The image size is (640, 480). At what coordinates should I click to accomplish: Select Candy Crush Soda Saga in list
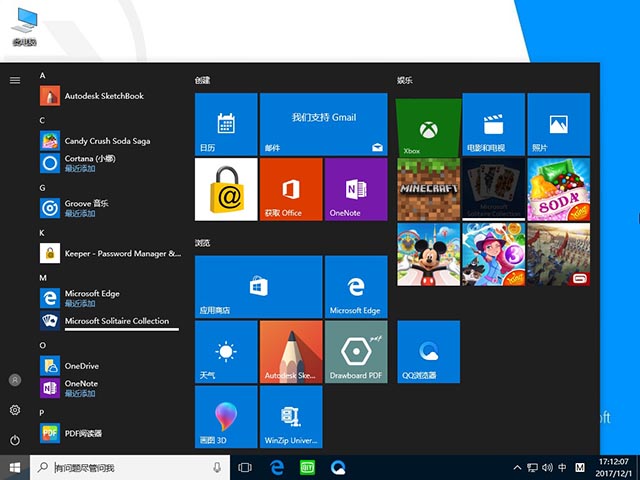coord(110,141)
